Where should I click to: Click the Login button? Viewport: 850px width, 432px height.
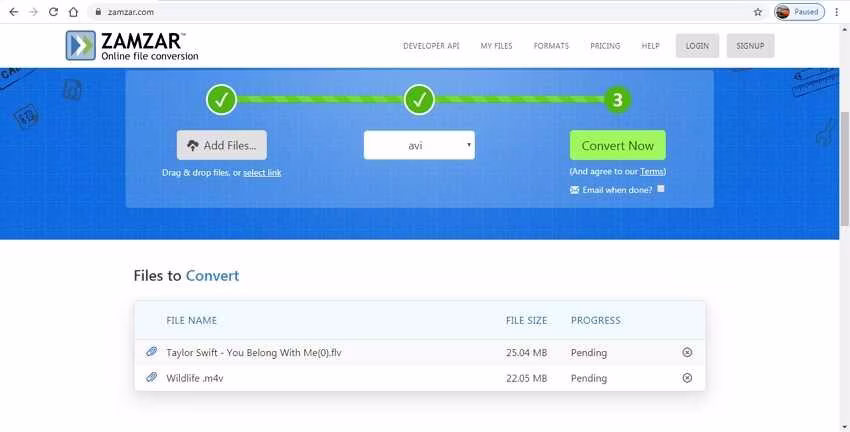[697, 46]
